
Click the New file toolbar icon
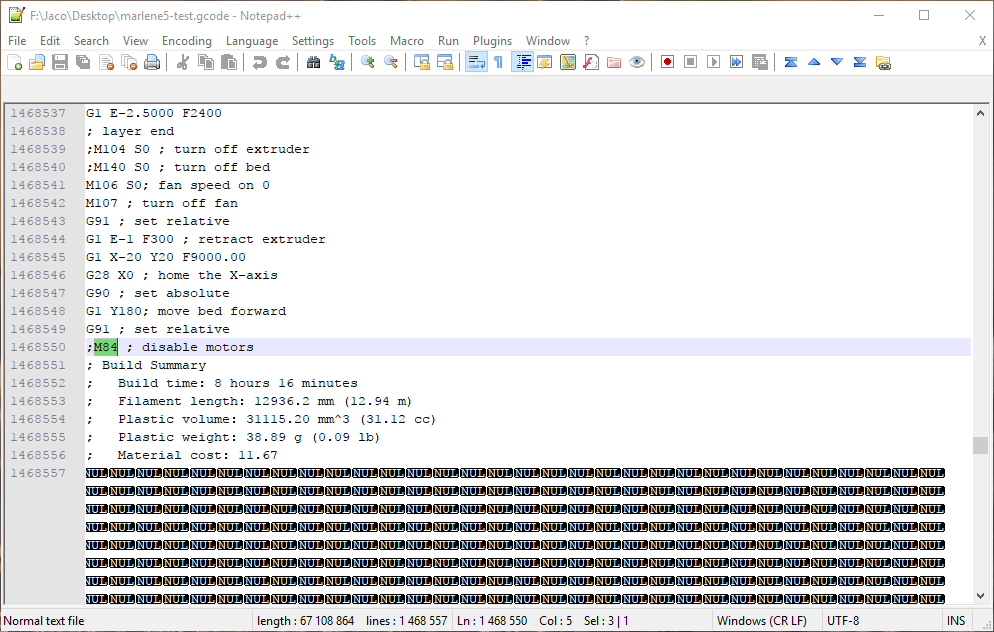pyautogui.click(x=15, y=62)
